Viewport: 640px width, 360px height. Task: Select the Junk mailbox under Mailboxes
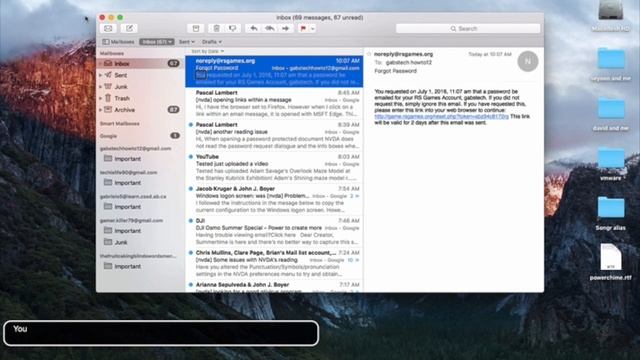click(140, 87)
